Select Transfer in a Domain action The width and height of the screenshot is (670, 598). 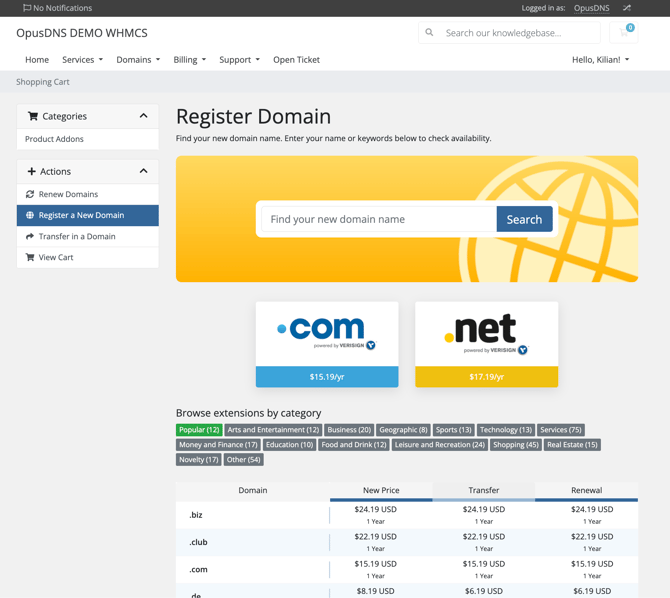tap(88, 236)
